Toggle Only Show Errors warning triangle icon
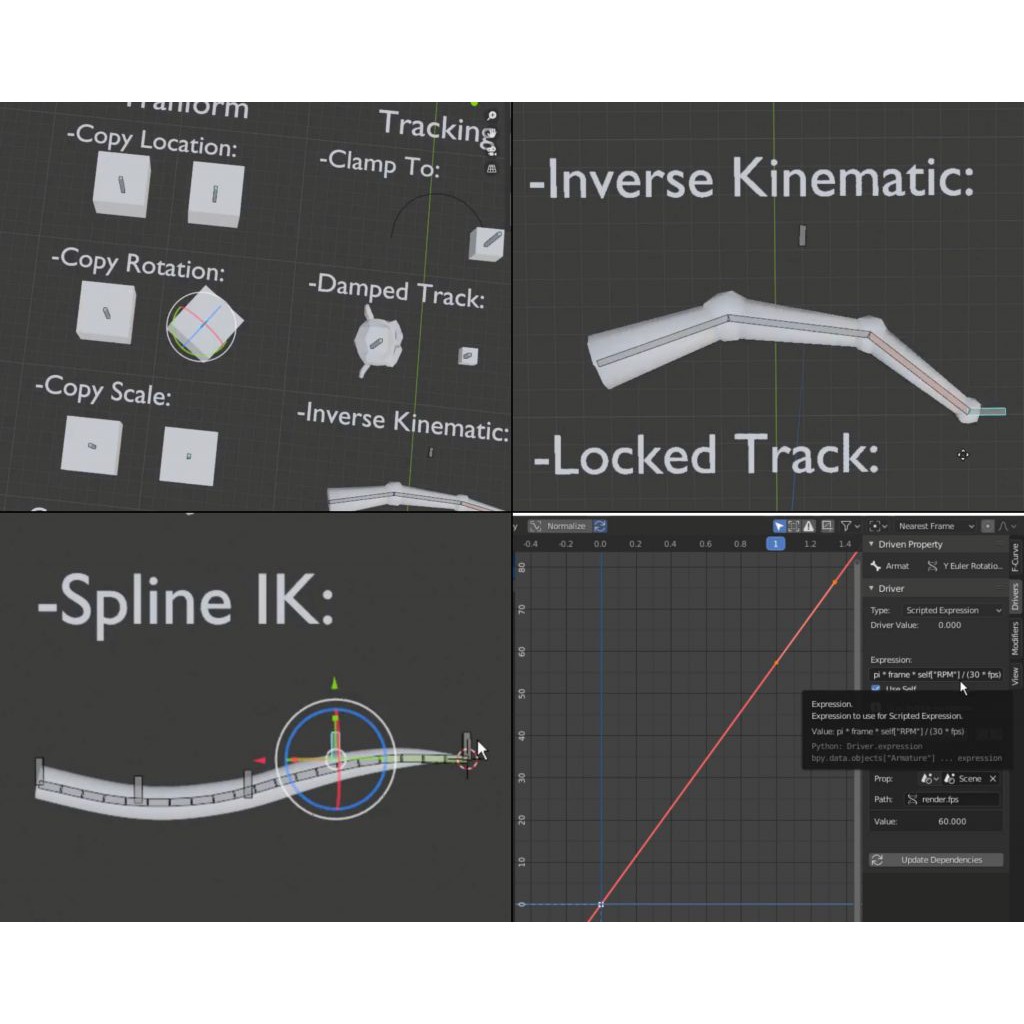This screenshot has width=1024, height=1024. (x=808, y=526)
